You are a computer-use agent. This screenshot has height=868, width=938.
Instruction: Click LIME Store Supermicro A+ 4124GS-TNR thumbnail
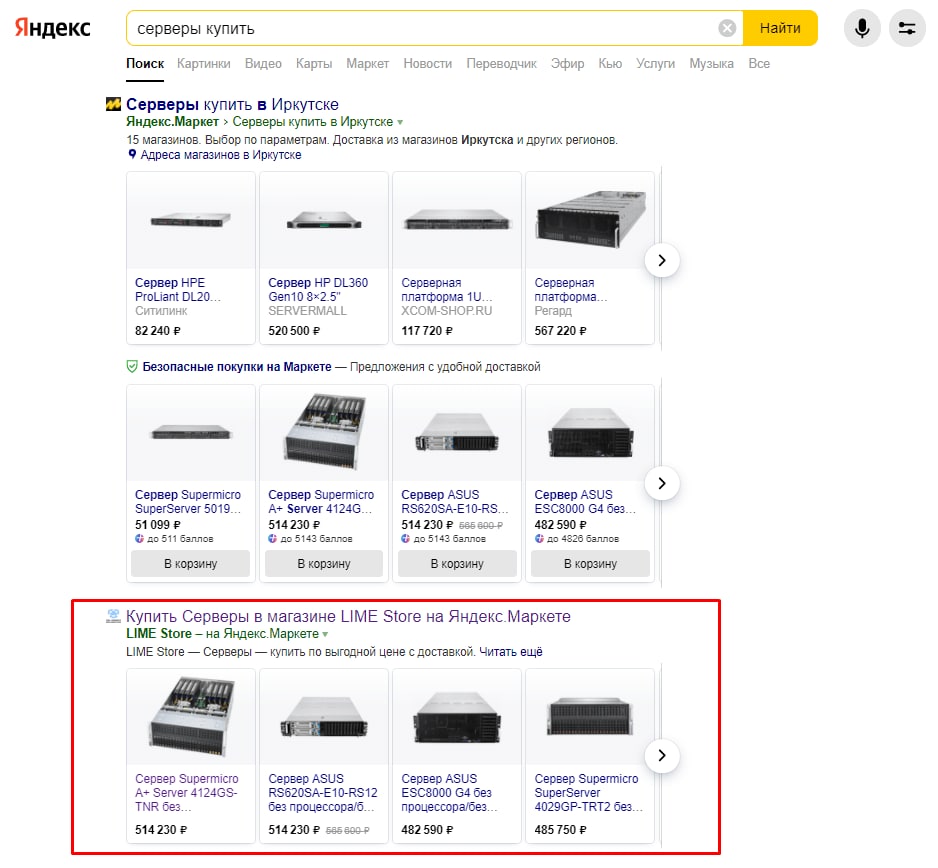click(191, 717)
